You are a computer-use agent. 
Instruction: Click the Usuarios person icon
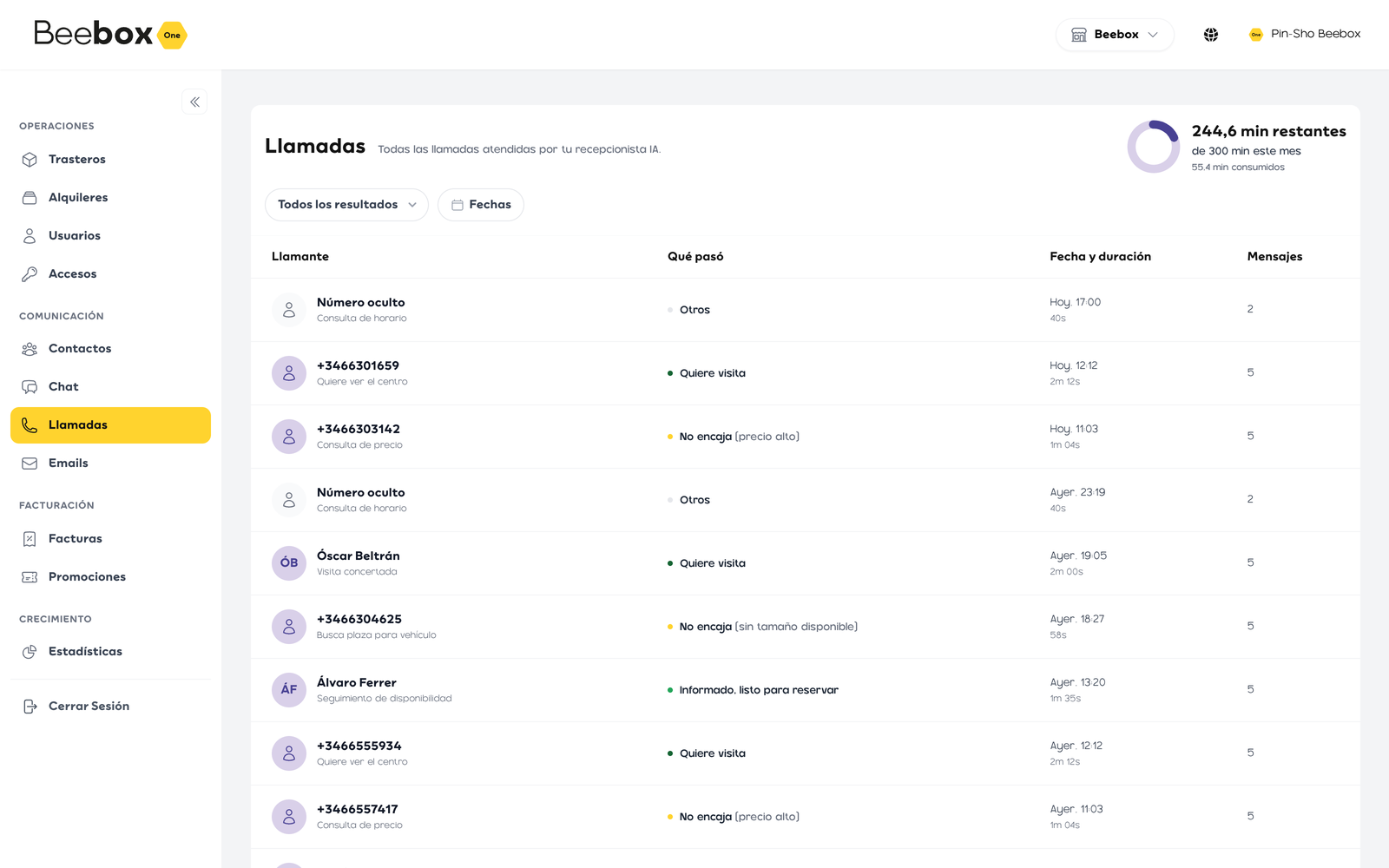coord(30,236)
